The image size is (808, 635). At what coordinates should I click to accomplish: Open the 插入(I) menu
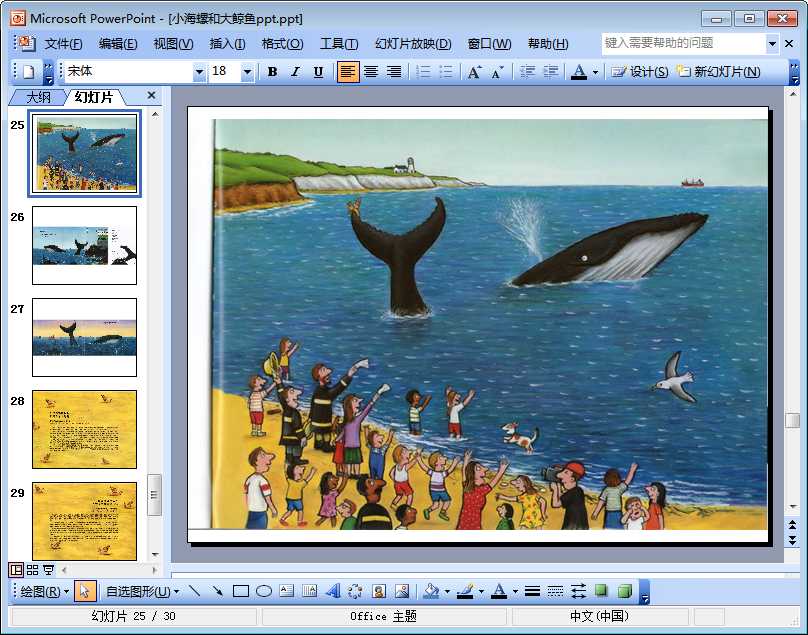click(x=227, y=44)
